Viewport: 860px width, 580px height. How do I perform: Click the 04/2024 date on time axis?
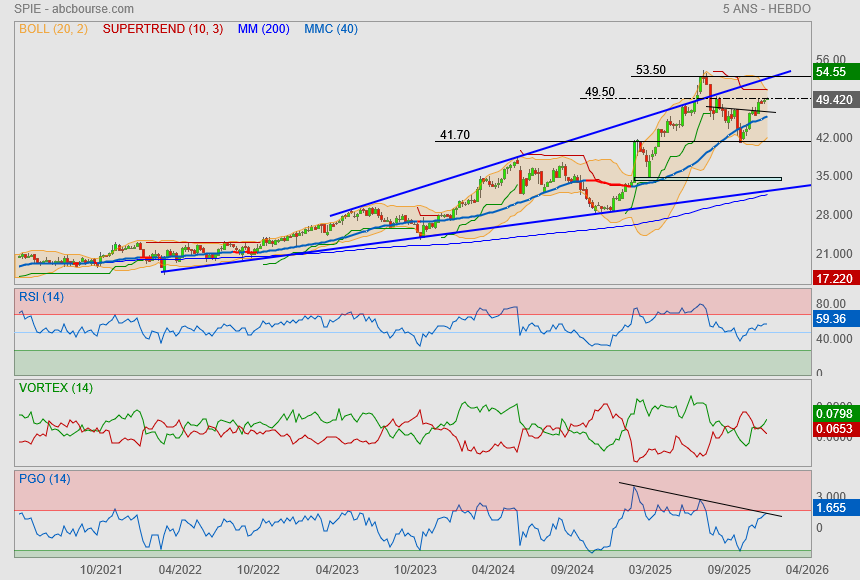coord(493,569)
